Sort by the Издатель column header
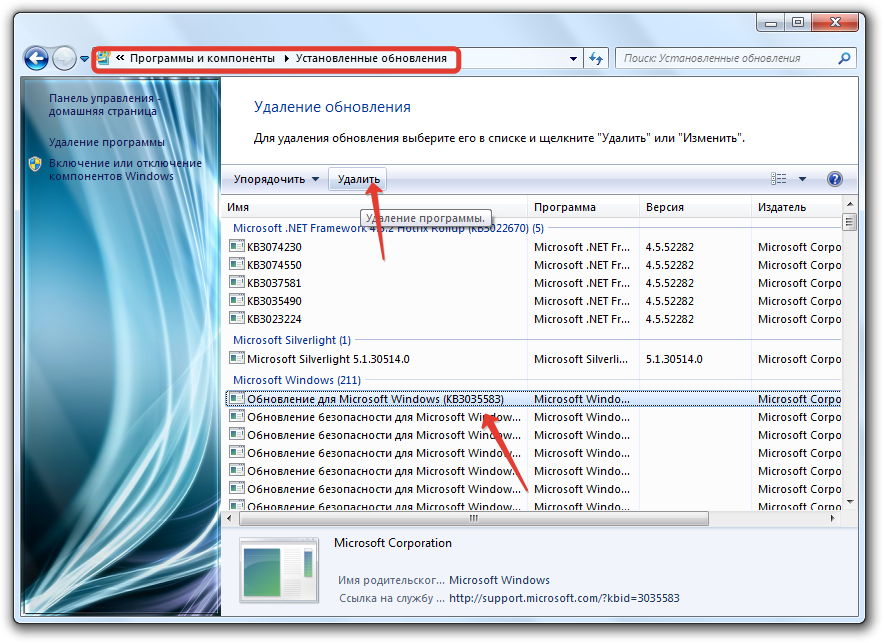The width and height of the screenshot is (884, 643). 782,207
